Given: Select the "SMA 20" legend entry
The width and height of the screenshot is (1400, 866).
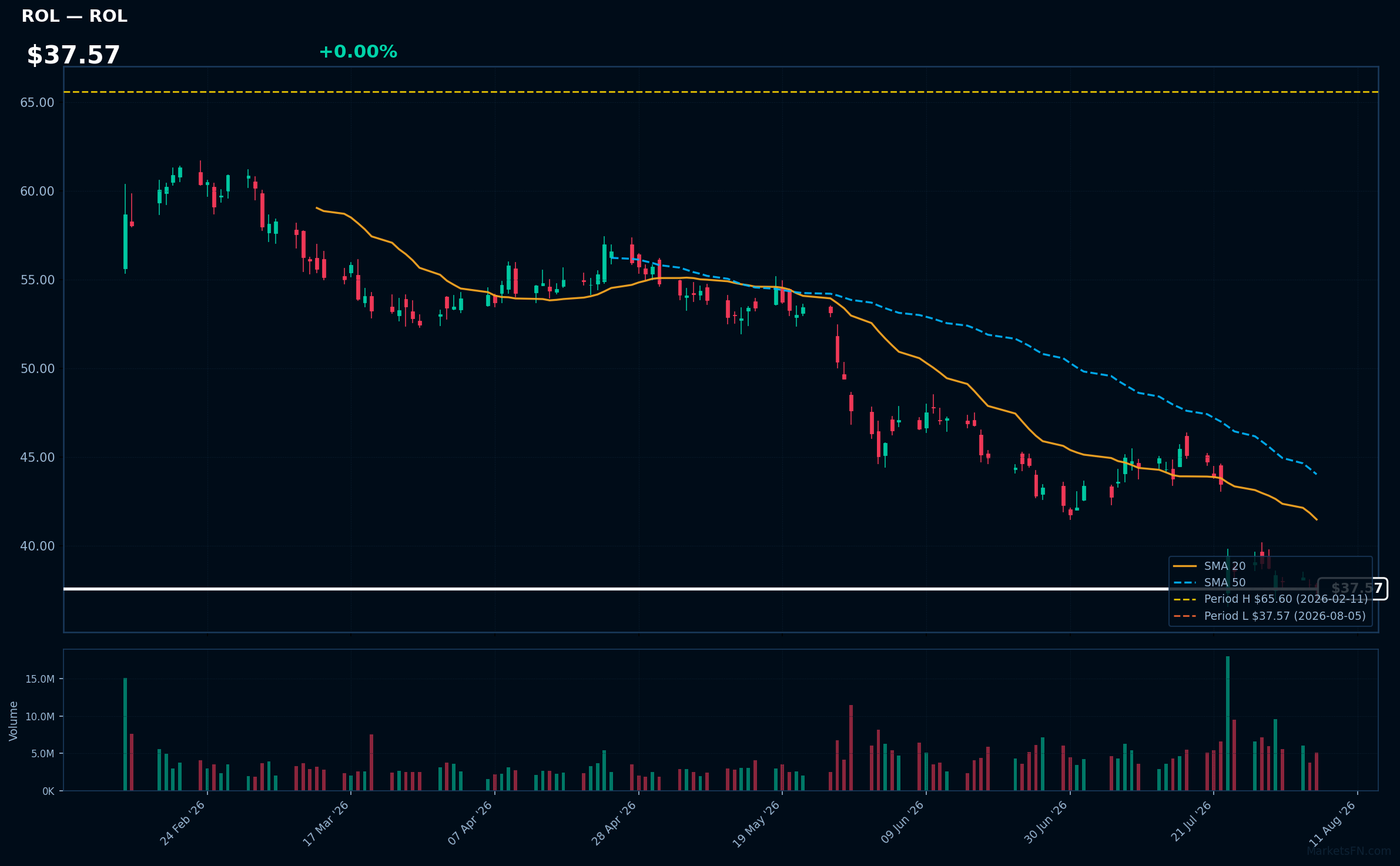Looking at the screenshot, I should coord(1210,566).
